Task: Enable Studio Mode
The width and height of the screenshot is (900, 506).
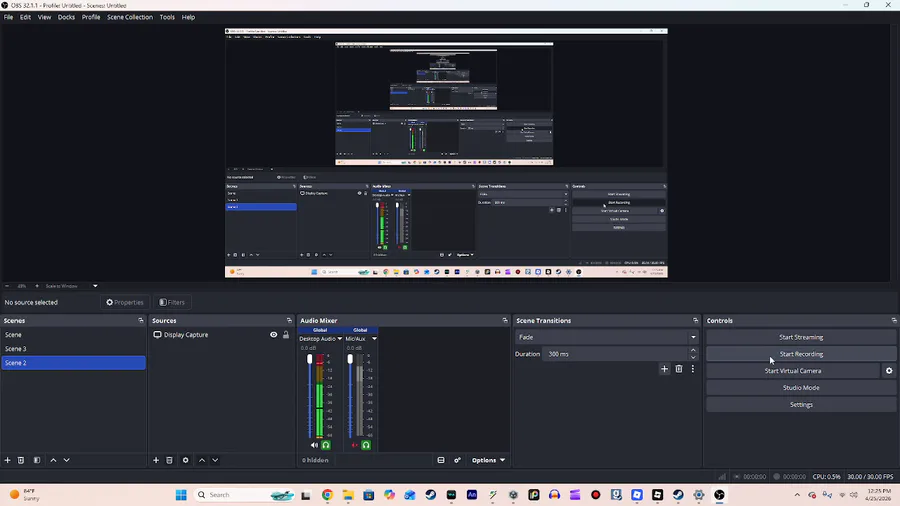Action: point(801,388)
